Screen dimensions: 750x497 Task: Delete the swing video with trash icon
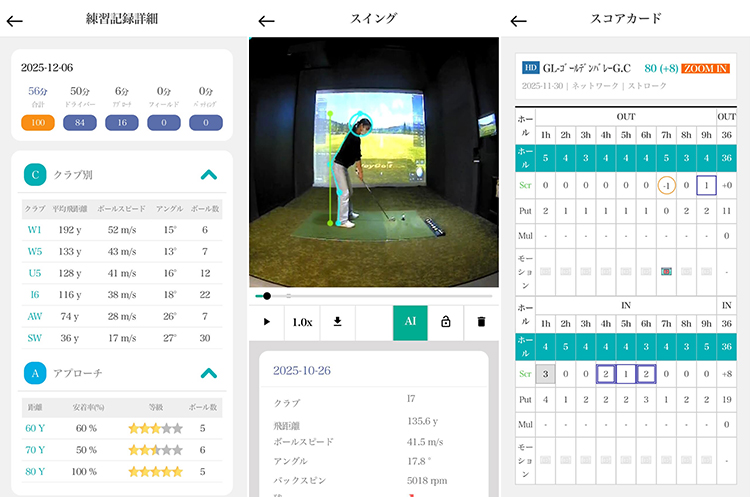click(480, 322)
